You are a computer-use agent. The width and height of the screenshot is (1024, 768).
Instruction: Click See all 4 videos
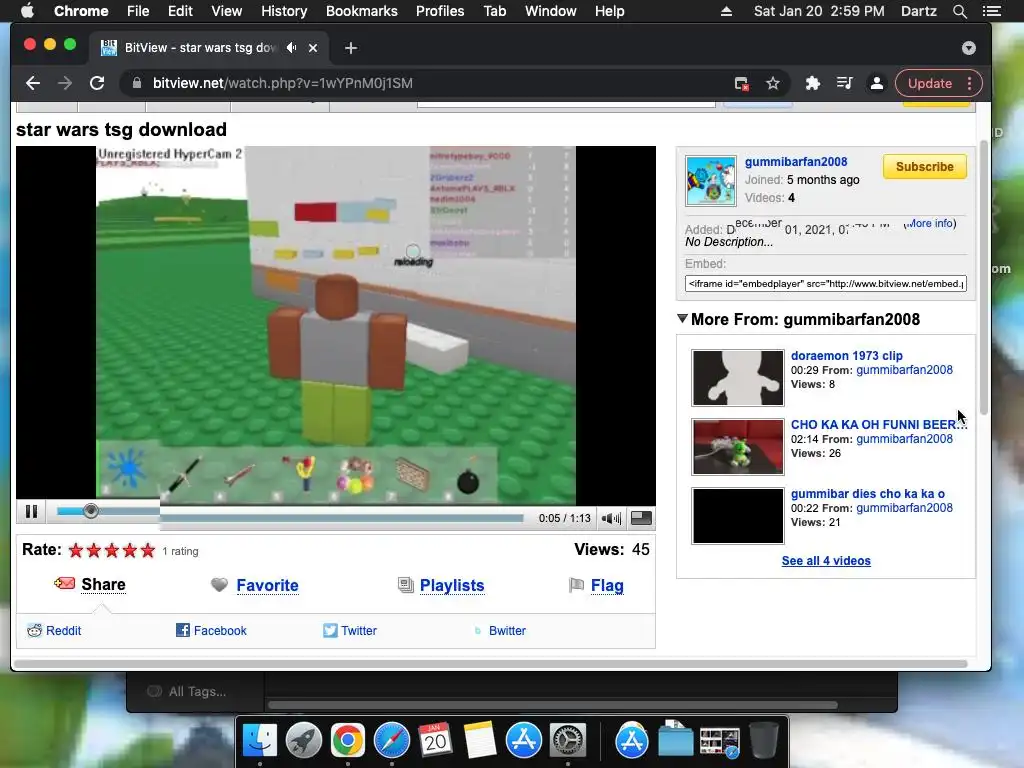coord(825,561)
